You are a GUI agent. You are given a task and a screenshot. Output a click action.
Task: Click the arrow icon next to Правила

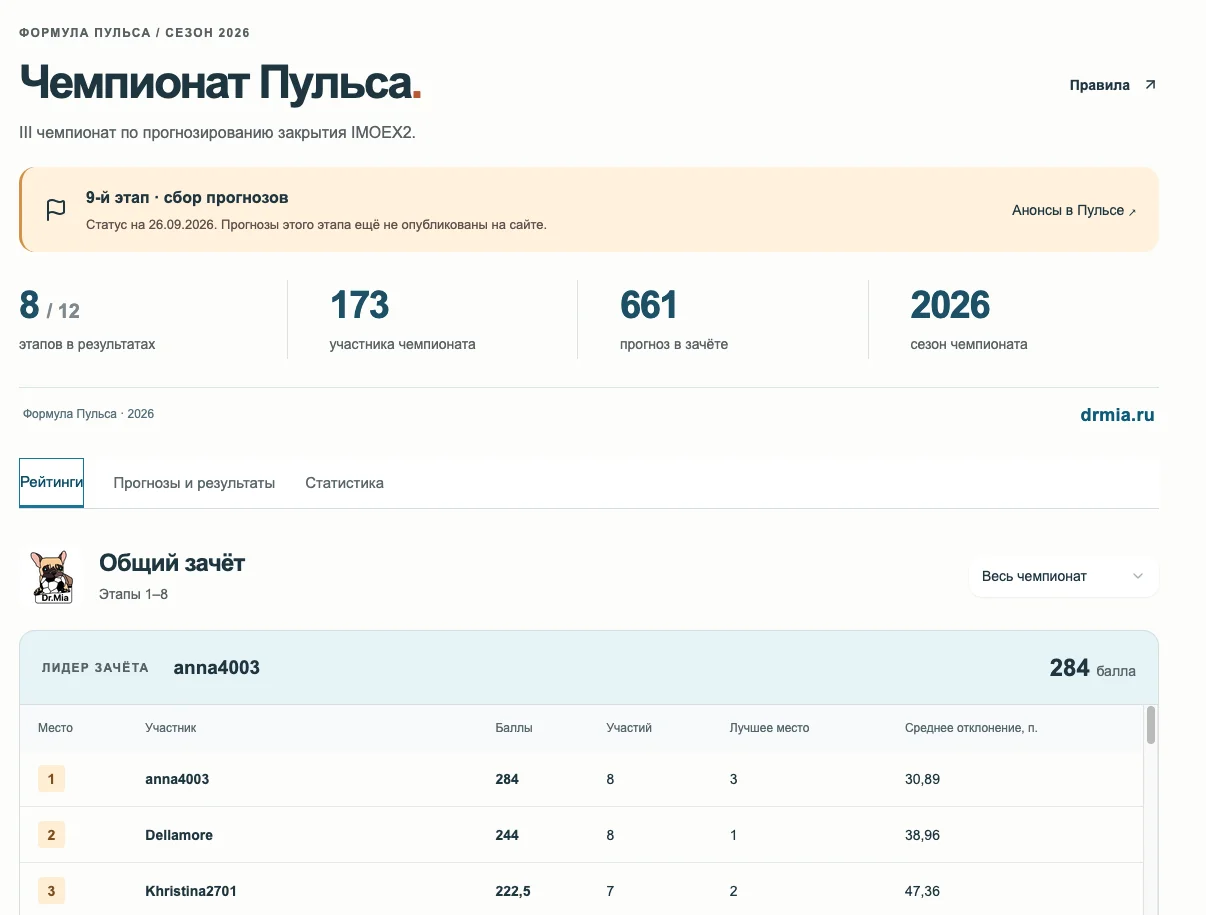1150,85
